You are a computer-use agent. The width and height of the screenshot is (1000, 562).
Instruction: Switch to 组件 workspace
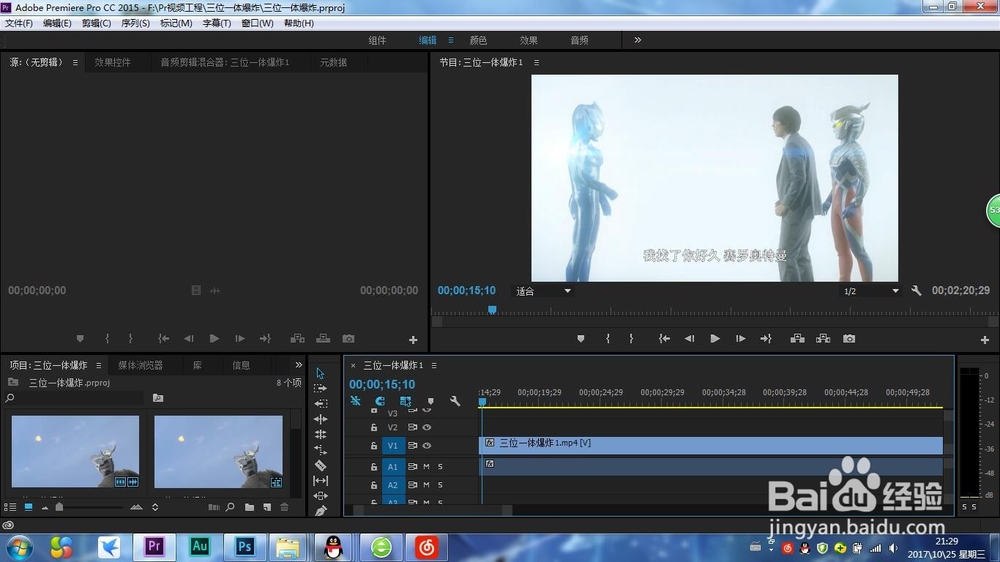378,40
